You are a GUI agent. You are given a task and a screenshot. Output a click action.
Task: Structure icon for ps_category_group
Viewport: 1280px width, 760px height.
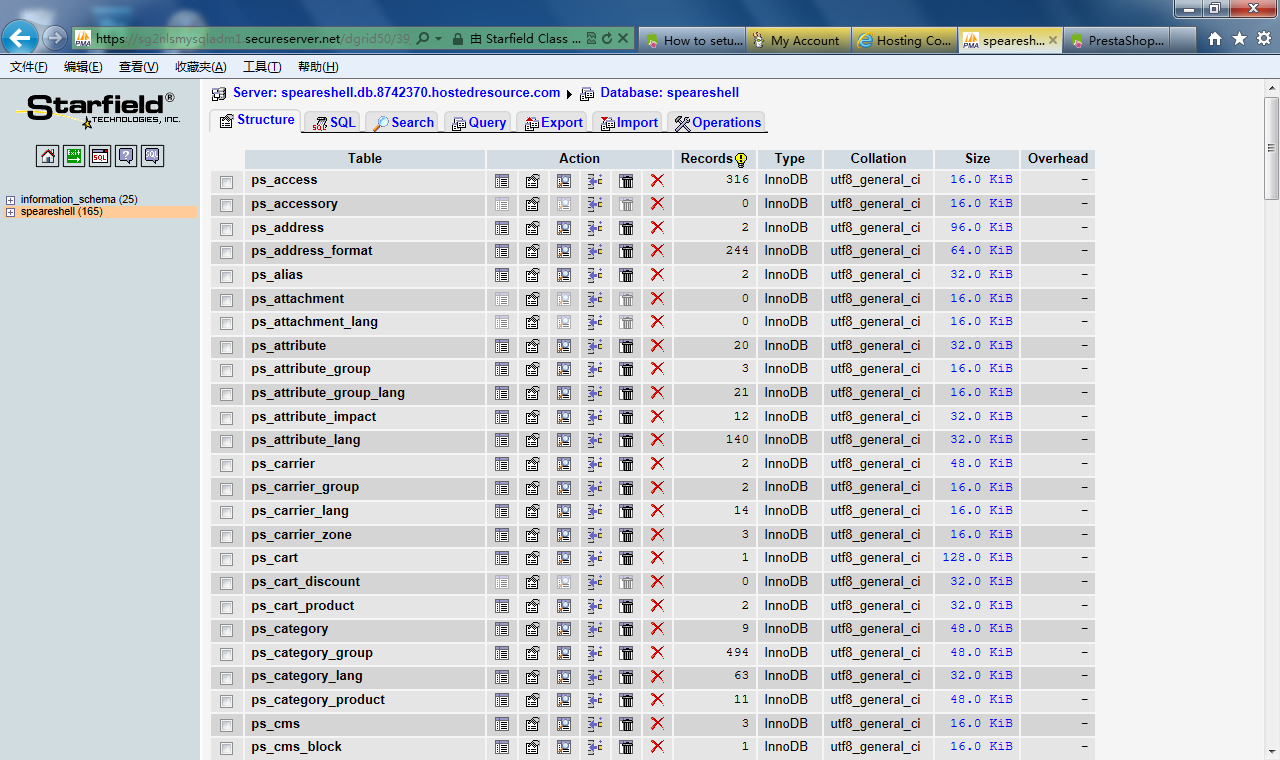[x=533, y=653]
